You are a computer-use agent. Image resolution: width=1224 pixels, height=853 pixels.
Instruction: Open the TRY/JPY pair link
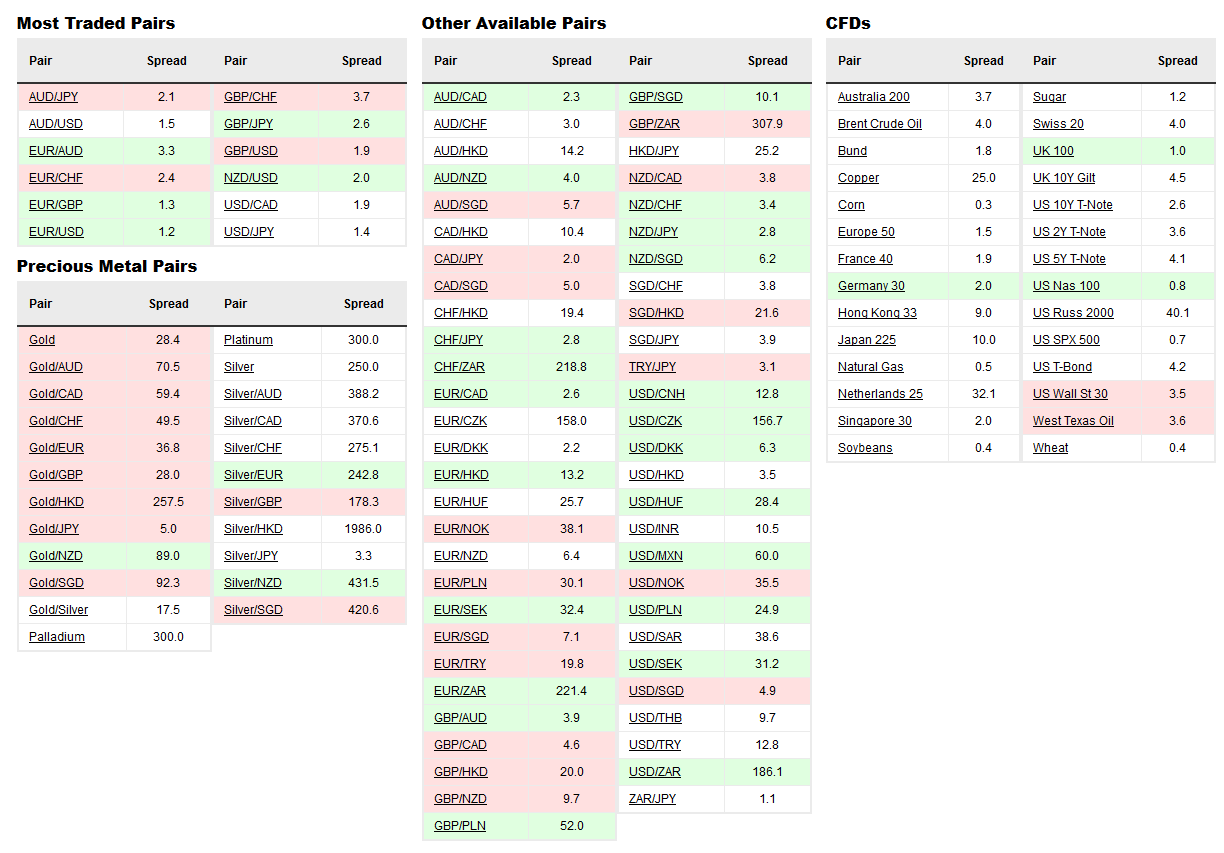tap(652, 367)
